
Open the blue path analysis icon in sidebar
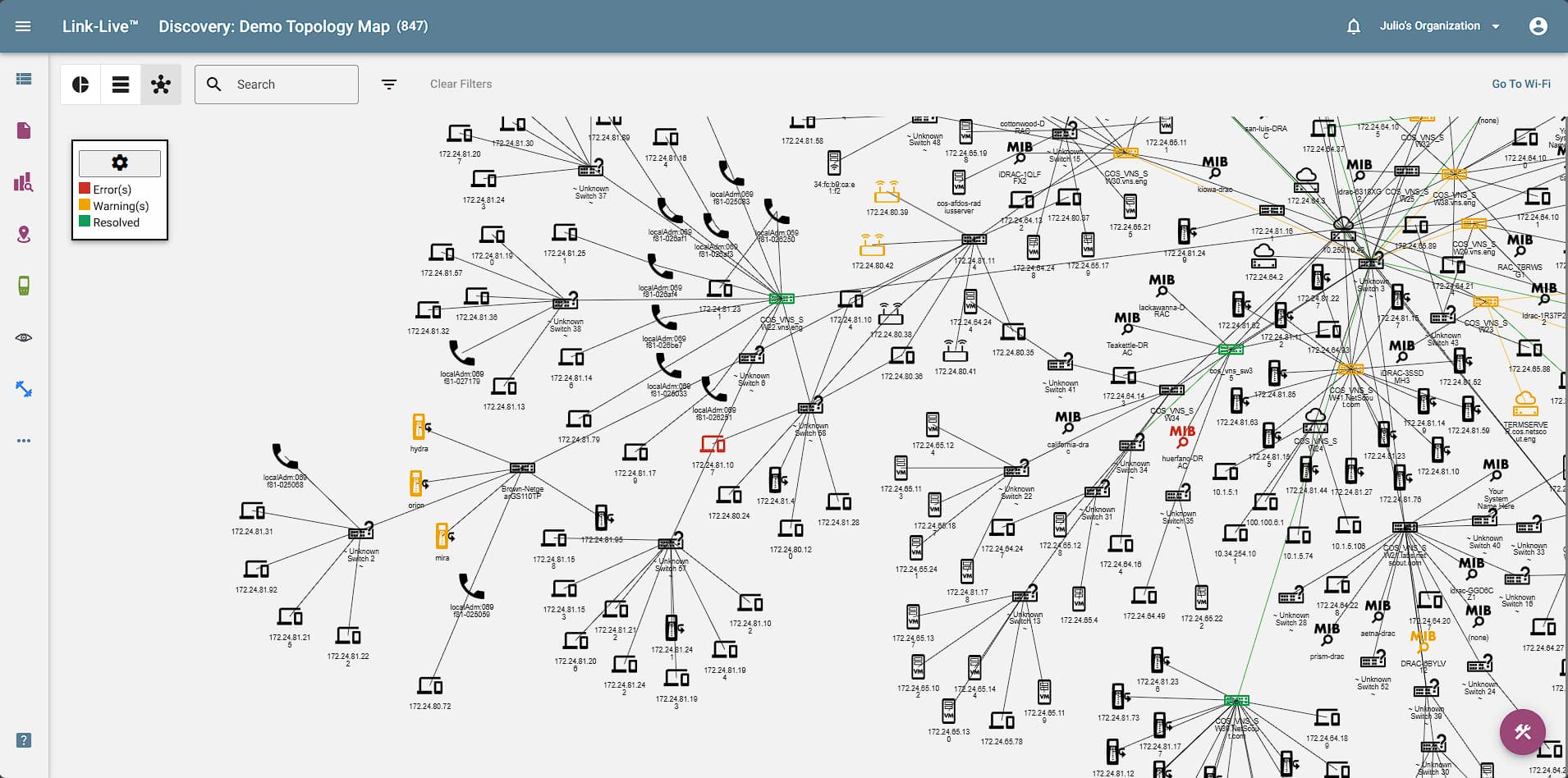[x=24, y=389]
